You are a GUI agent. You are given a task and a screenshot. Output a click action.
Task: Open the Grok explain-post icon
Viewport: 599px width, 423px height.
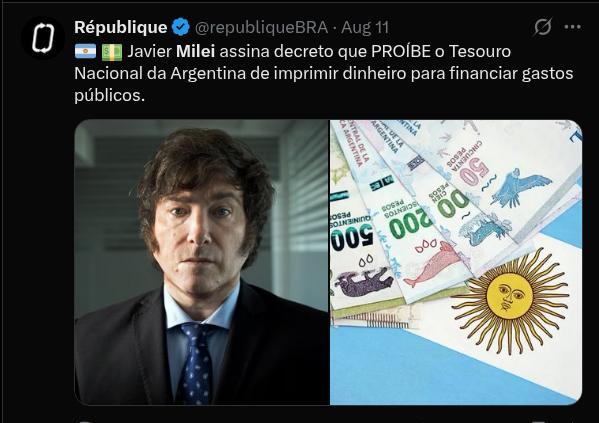[542, 27]
